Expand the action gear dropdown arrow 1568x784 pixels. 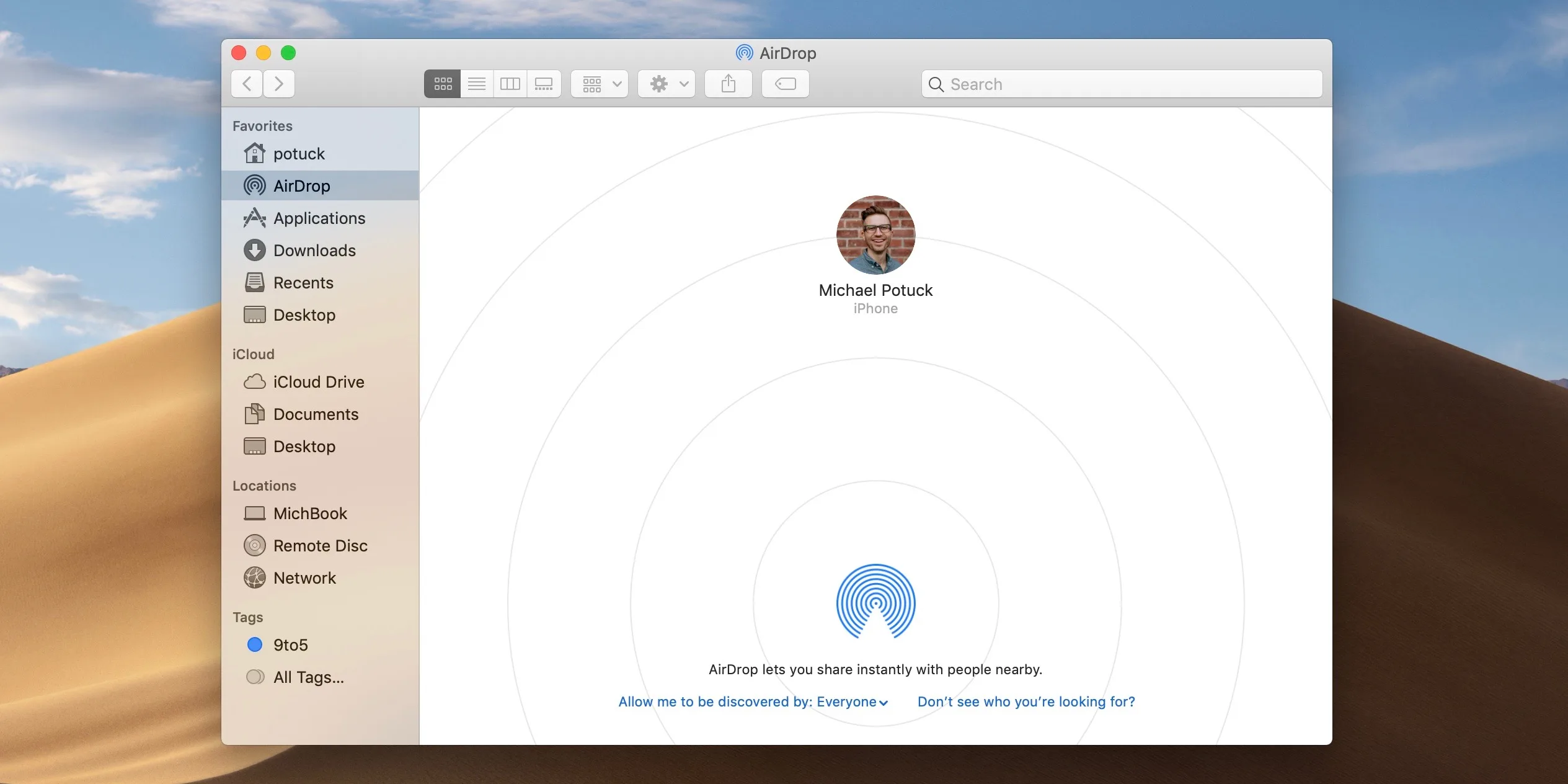click(x=683, y=84)
